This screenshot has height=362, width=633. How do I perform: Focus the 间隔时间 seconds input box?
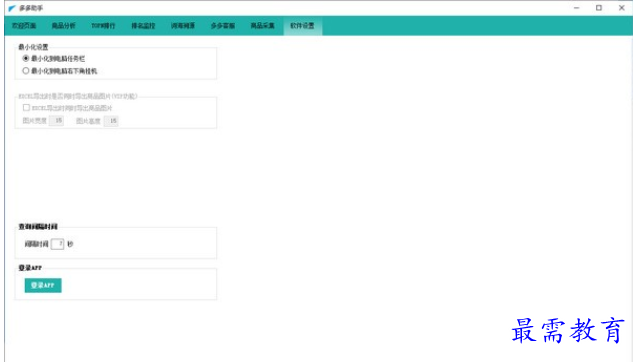(57, 244)
